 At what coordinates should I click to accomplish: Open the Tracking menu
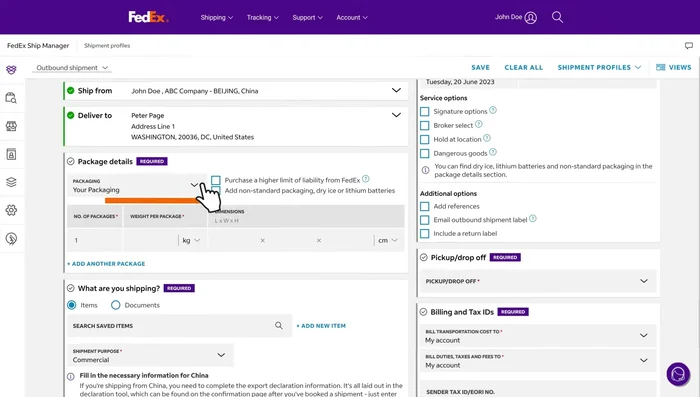[262, 17]
